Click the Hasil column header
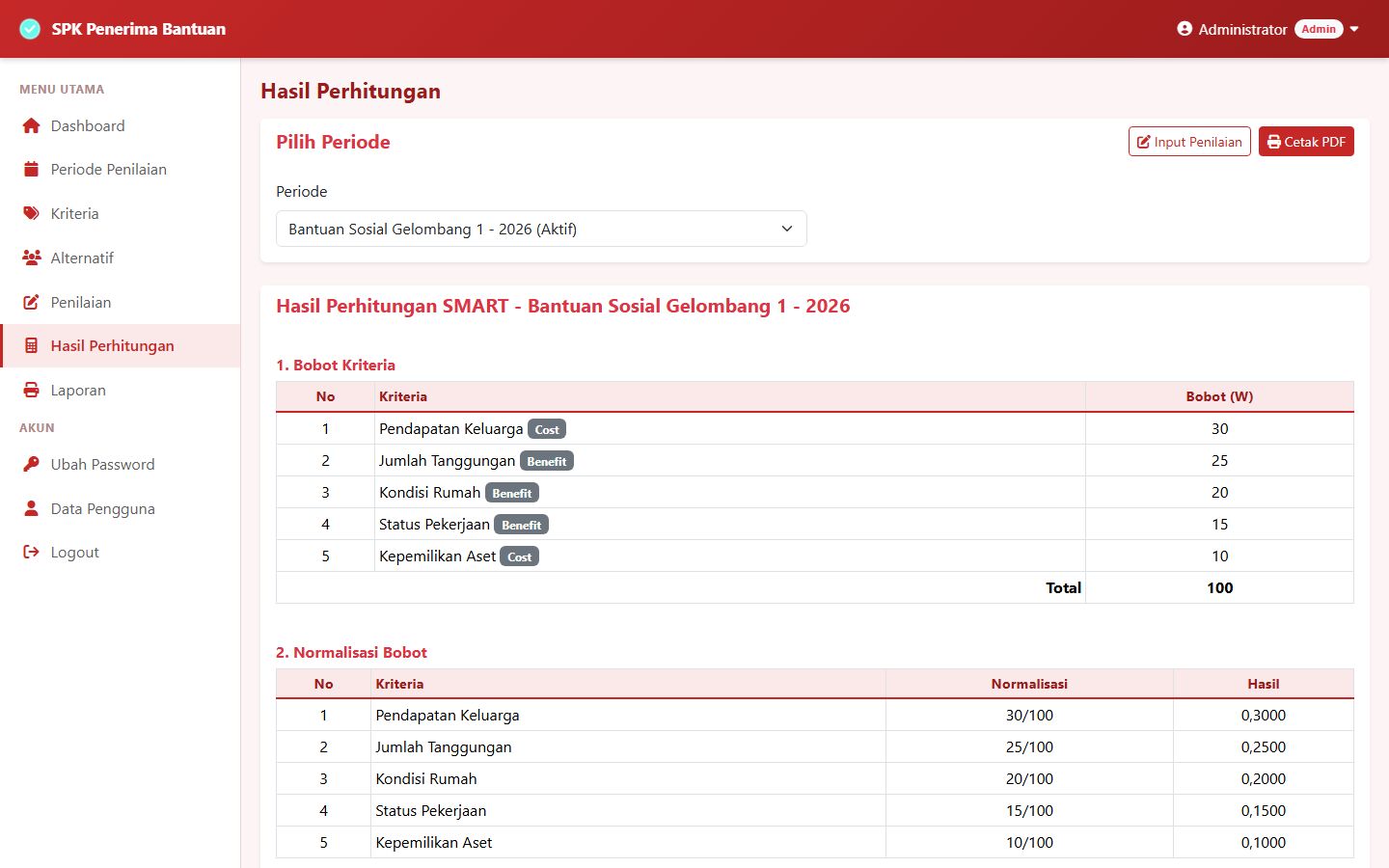 1264,684
